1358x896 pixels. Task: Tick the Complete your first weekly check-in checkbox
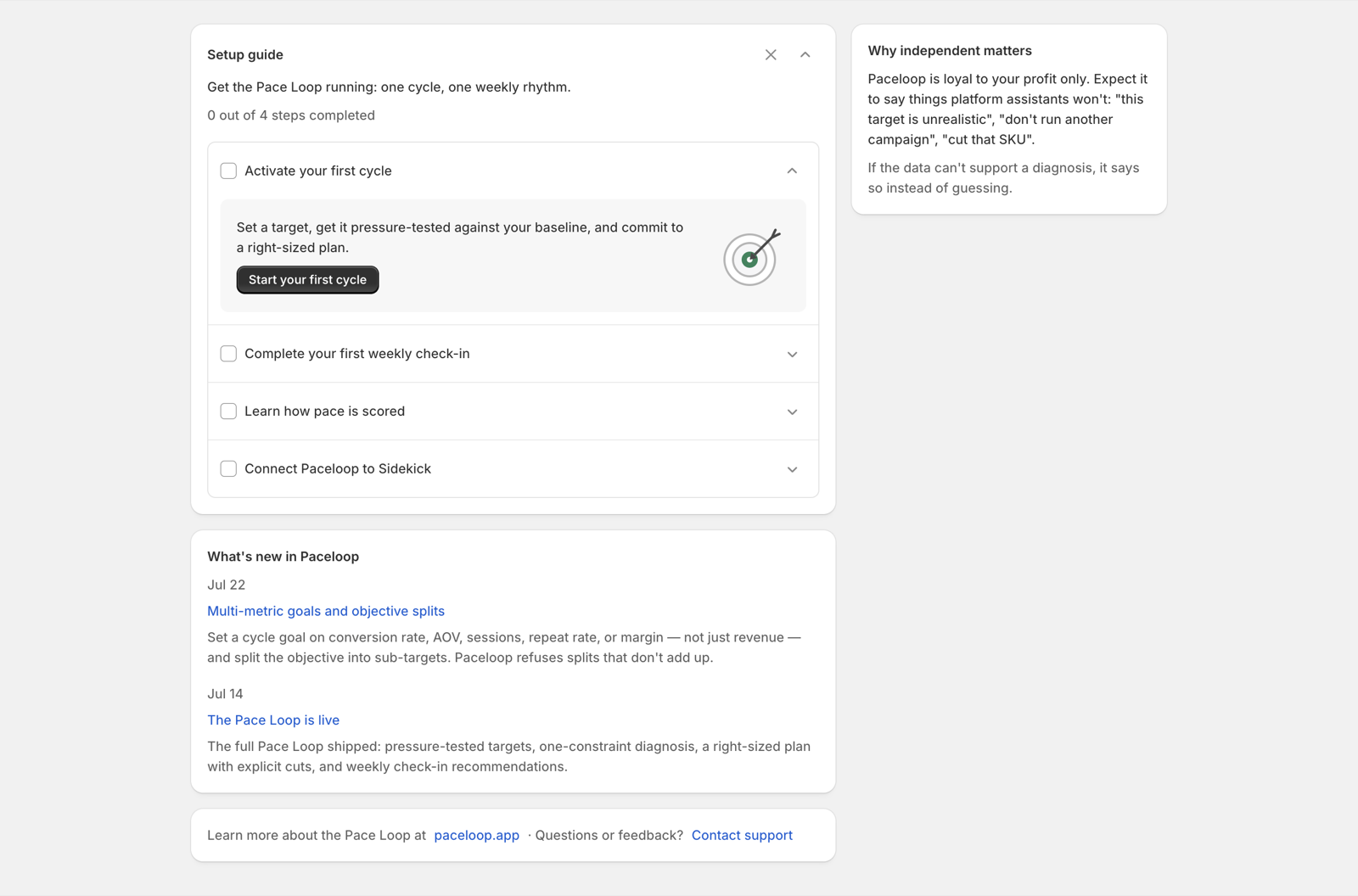pyautogui.click(x=228, y=354)
